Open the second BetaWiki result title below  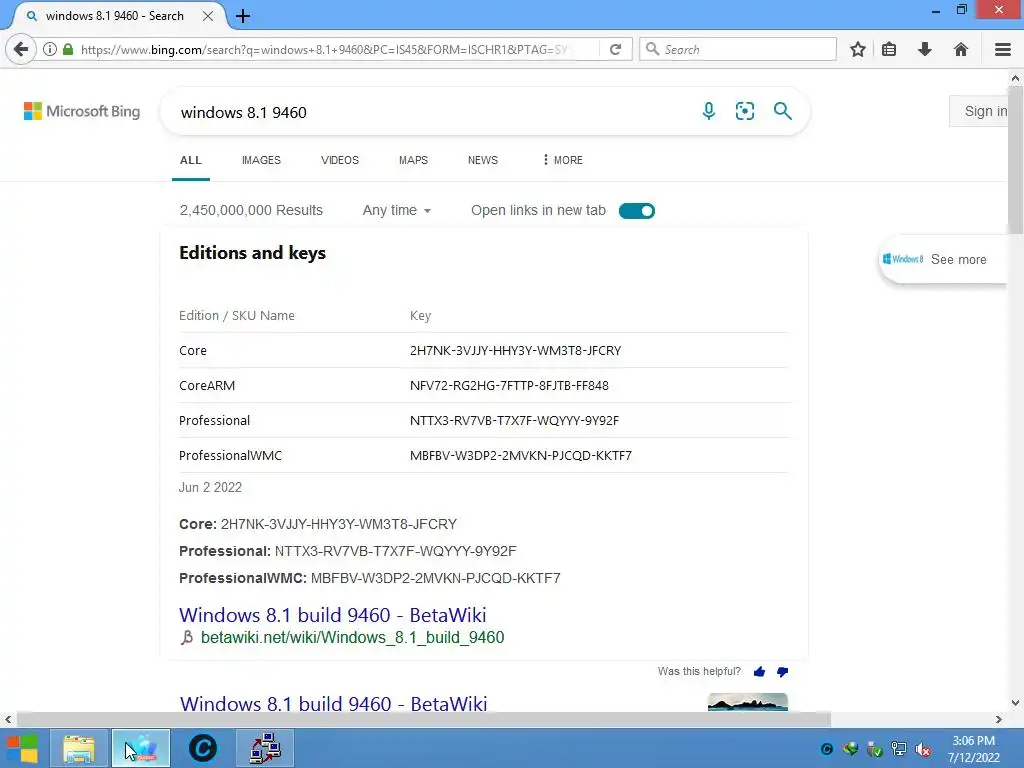point(333,703)
